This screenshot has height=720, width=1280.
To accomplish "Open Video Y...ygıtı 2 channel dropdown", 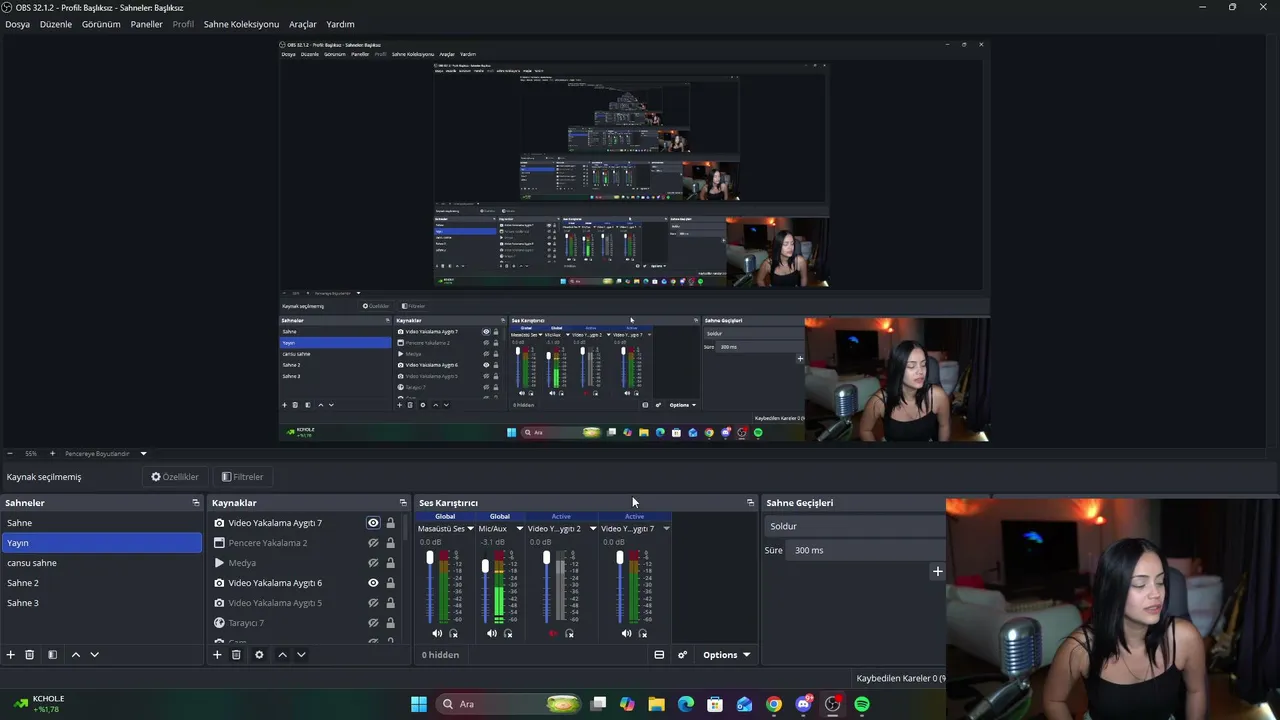I will point(592,529).
